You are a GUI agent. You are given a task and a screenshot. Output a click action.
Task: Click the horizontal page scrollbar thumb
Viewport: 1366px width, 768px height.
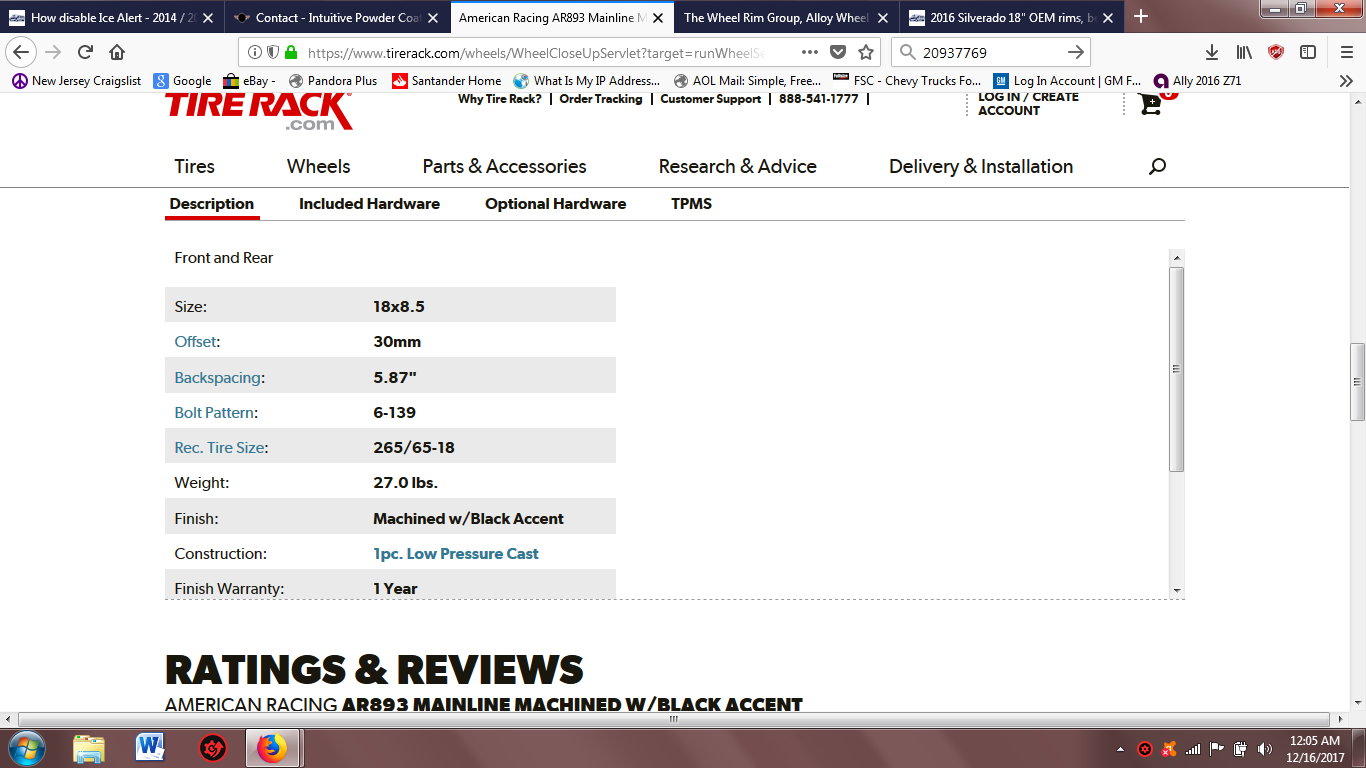pos(674,719)
